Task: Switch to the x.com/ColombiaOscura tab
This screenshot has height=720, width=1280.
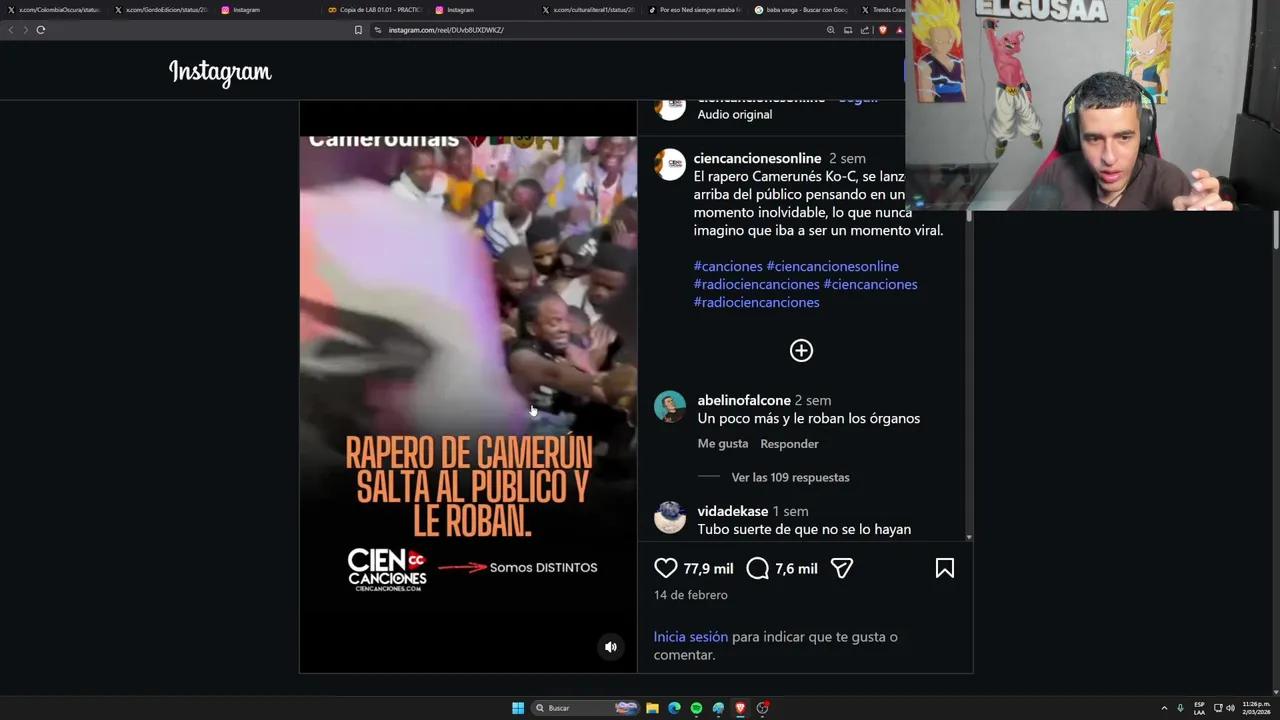Action: pyautogui.click(x=55, y=10)
